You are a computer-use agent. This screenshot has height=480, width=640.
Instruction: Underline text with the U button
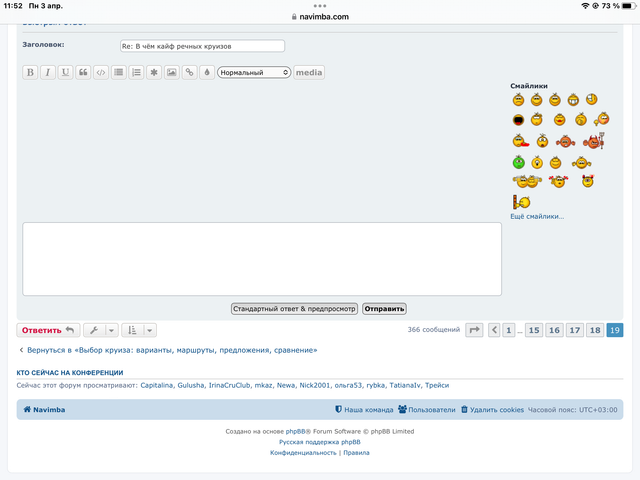(x=65, y=73)
